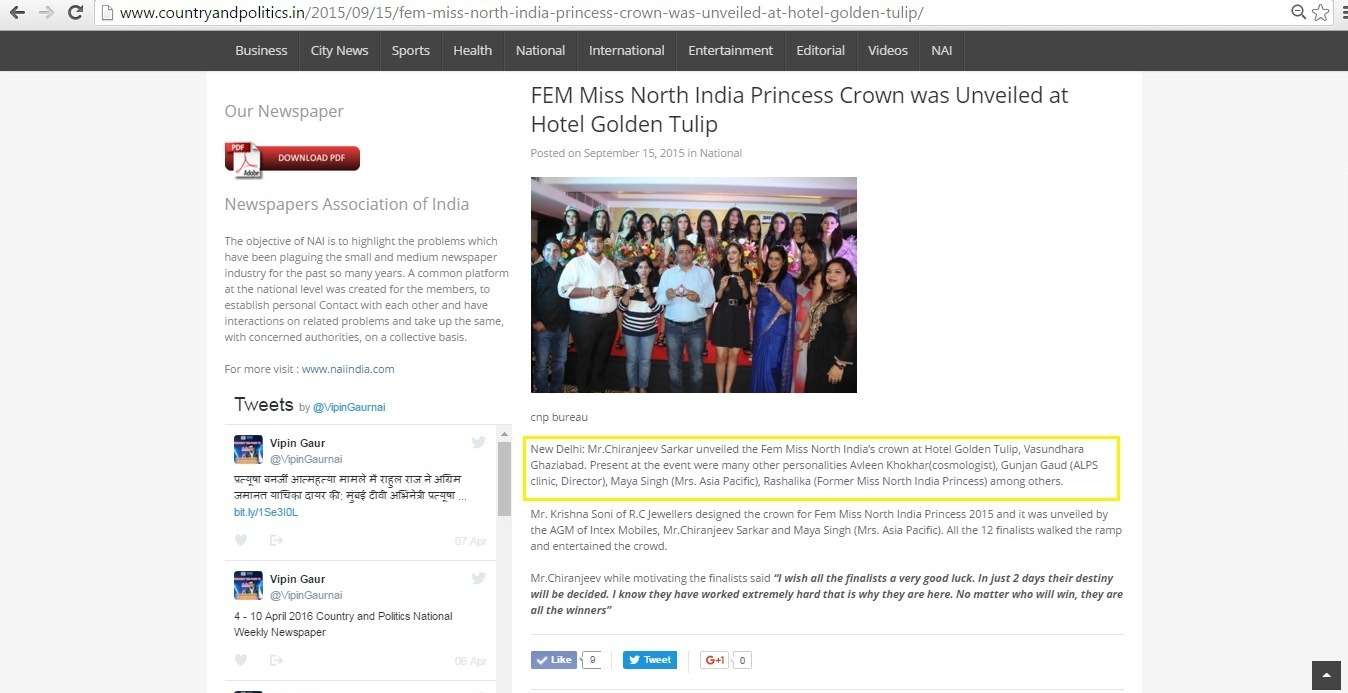
Task: Click the zoom magnifier icon in address bar
Action: point(1299,13)
